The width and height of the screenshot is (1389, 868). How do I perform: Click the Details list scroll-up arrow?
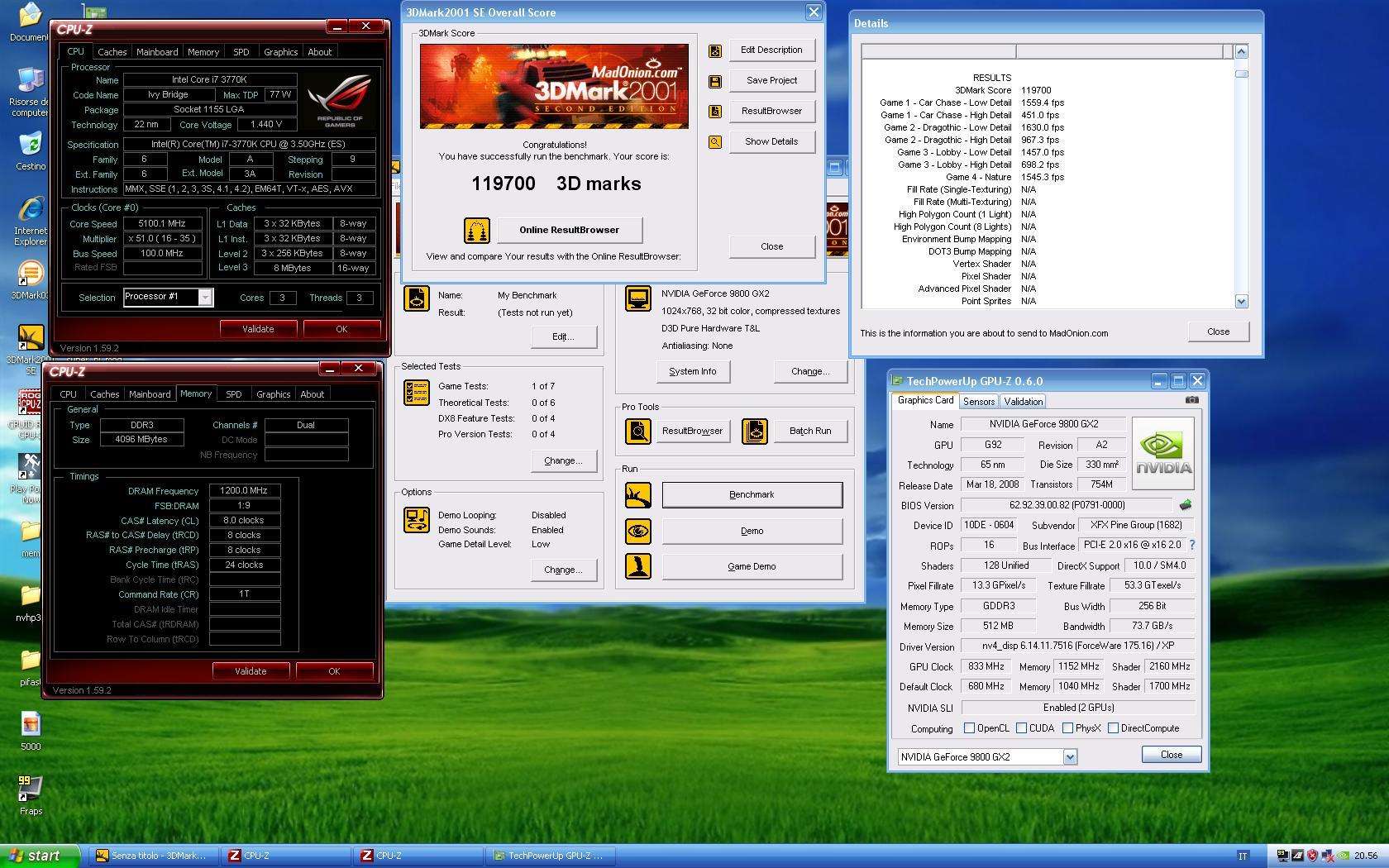point(1241,52)
